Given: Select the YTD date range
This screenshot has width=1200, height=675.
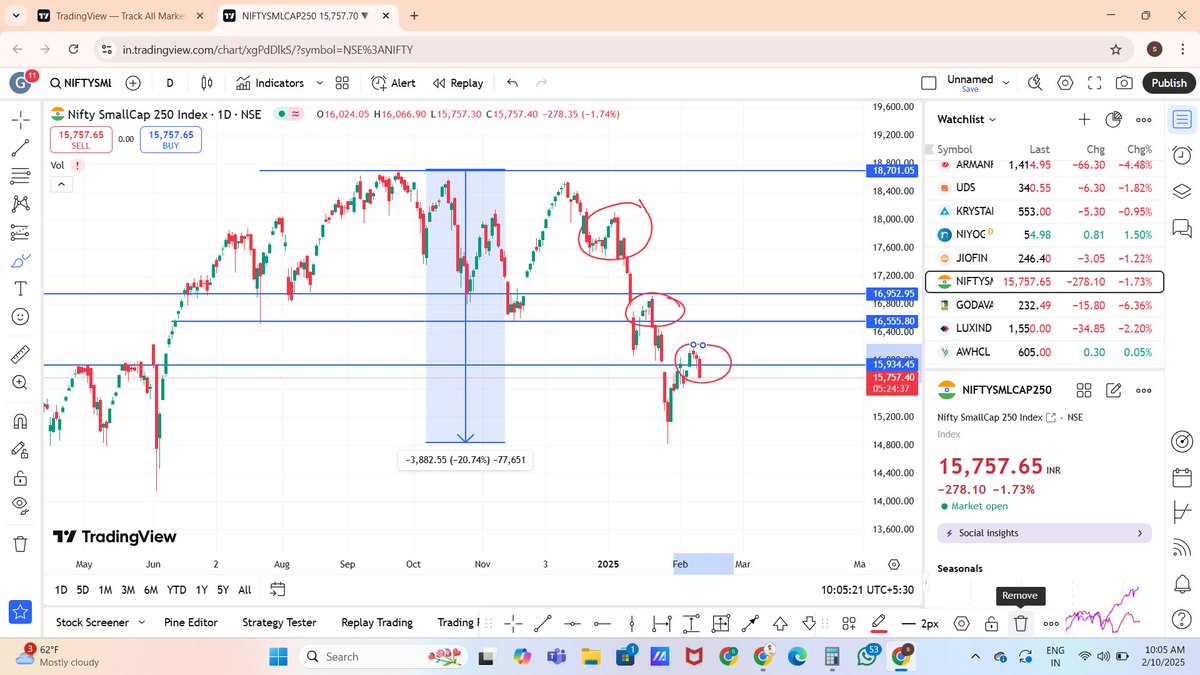Looking at the screenshot, I should point(176,590).
